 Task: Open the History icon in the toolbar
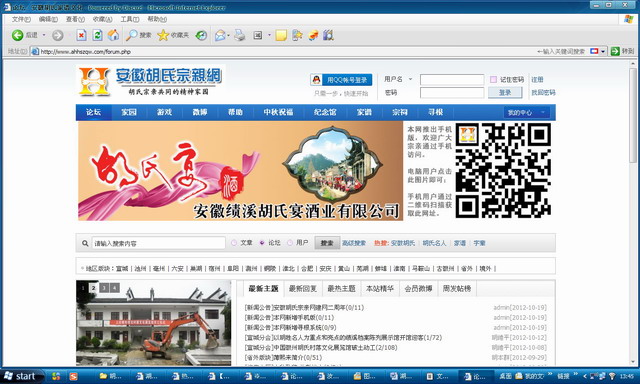click(201, 36)
